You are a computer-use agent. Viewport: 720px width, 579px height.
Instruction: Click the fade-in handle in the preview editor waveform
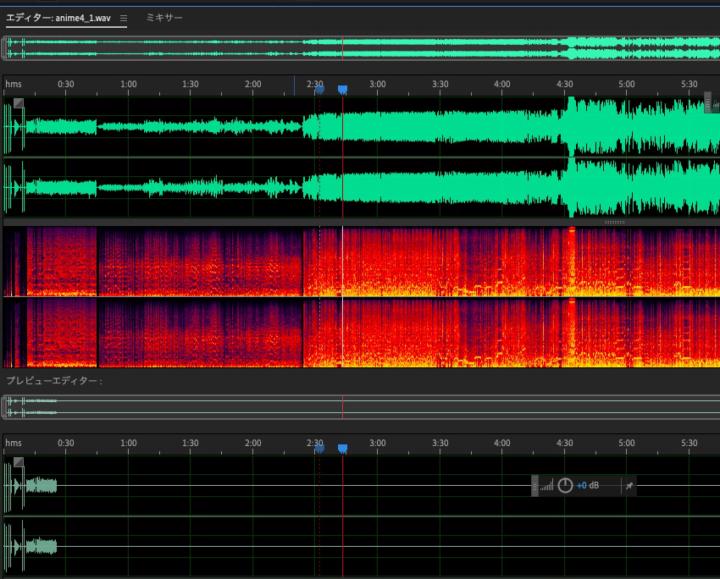19,463
